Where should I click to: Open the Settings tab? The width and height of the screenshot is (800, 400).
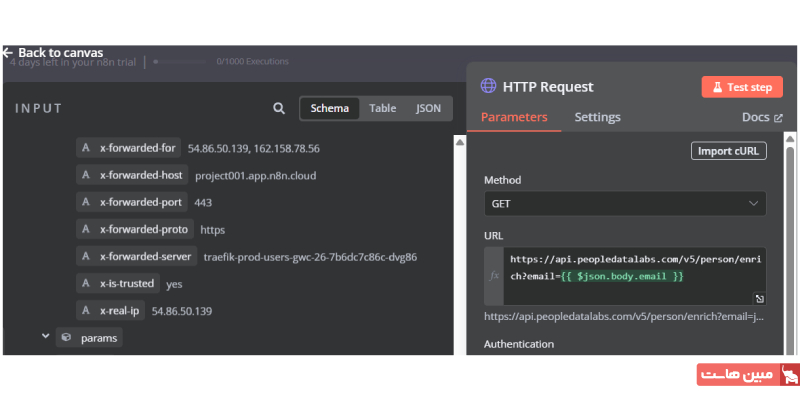pyautogui.click(x=597, y=117)
